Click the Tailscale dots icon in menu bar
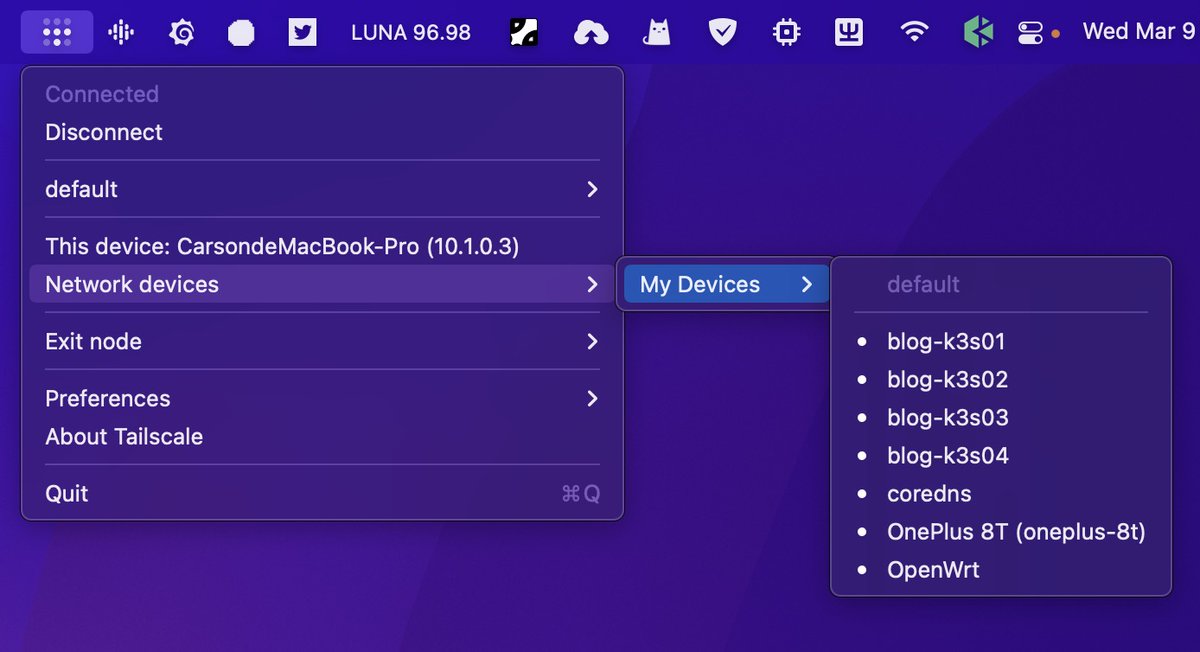The image size is (1200, 652). [x=57, y=32]
